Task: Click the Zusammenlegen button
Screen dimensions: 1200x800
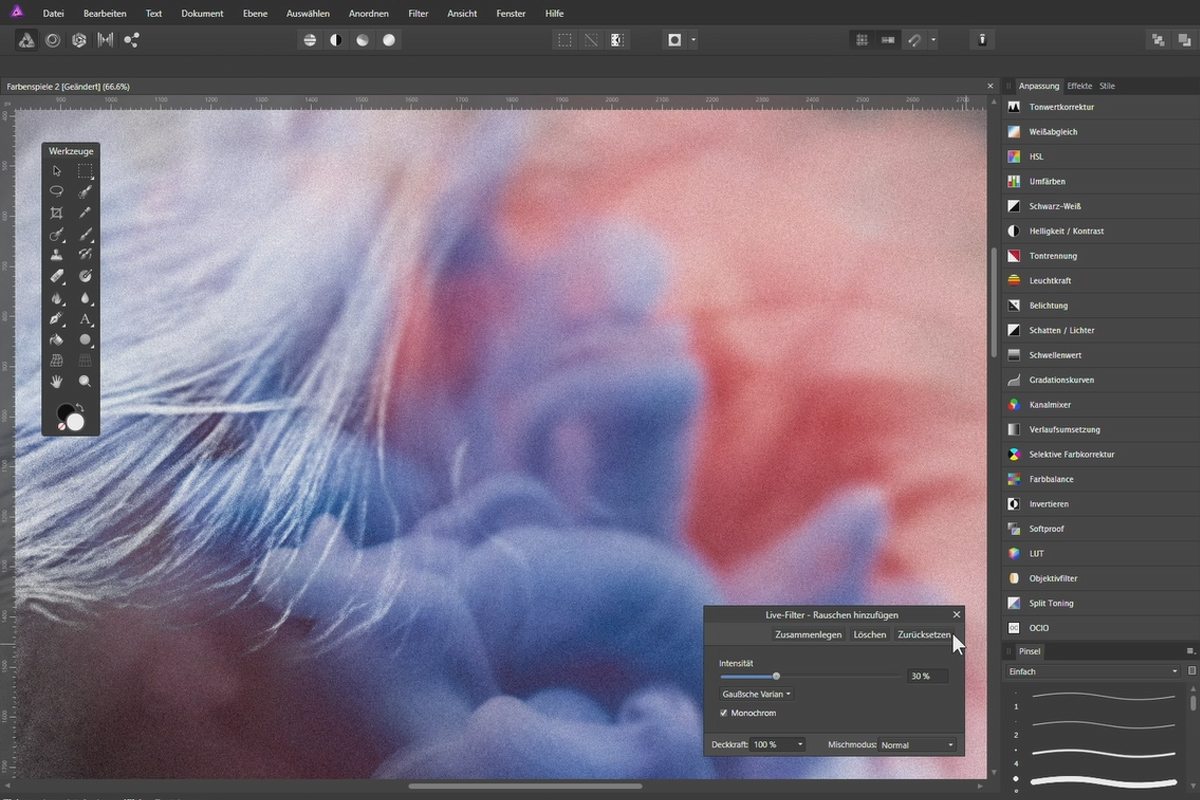Action: click(x=808, y=635)
